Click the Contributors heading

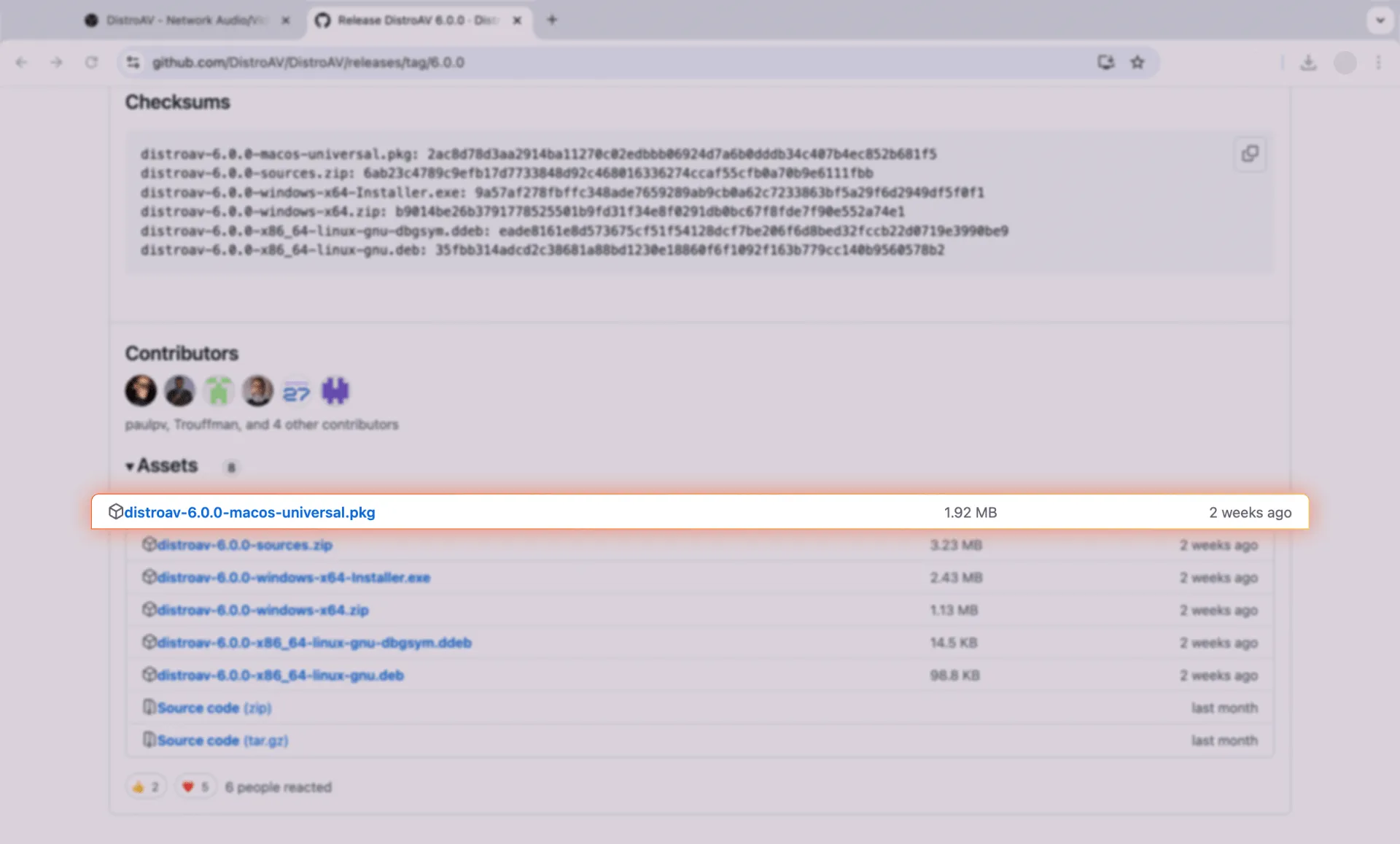point(182,353)
